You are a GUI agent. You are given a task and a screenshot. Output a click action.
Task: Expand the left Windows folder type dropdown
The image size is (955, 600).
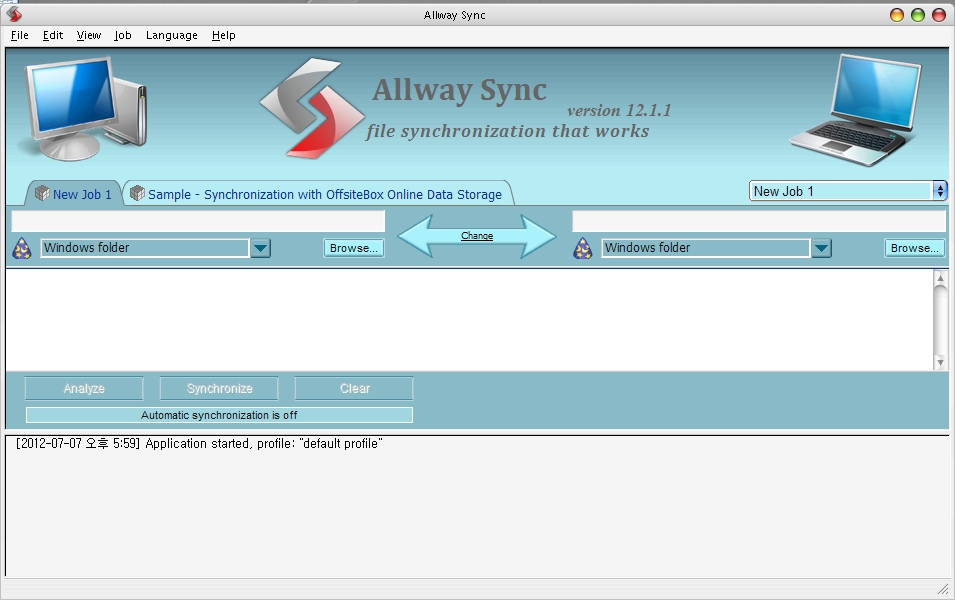click(x=261, y=248)
